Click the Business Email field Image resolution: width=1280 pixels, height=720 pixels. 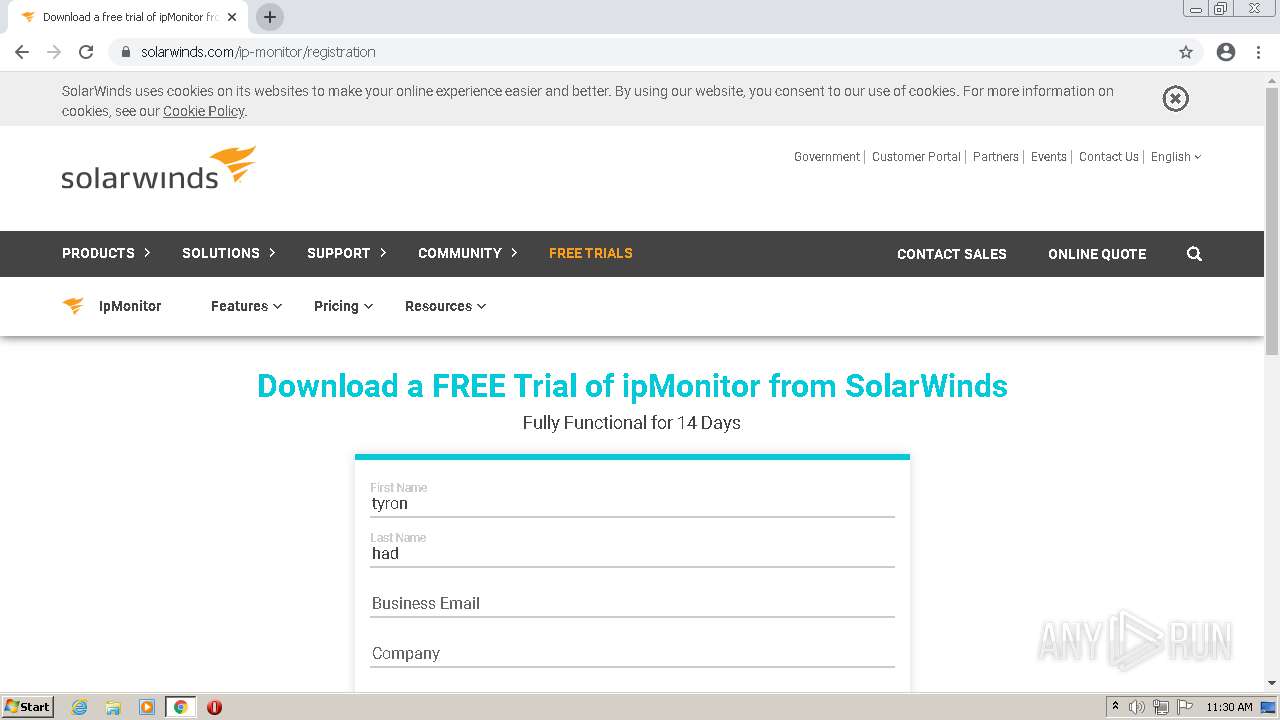tap(632, 603)
